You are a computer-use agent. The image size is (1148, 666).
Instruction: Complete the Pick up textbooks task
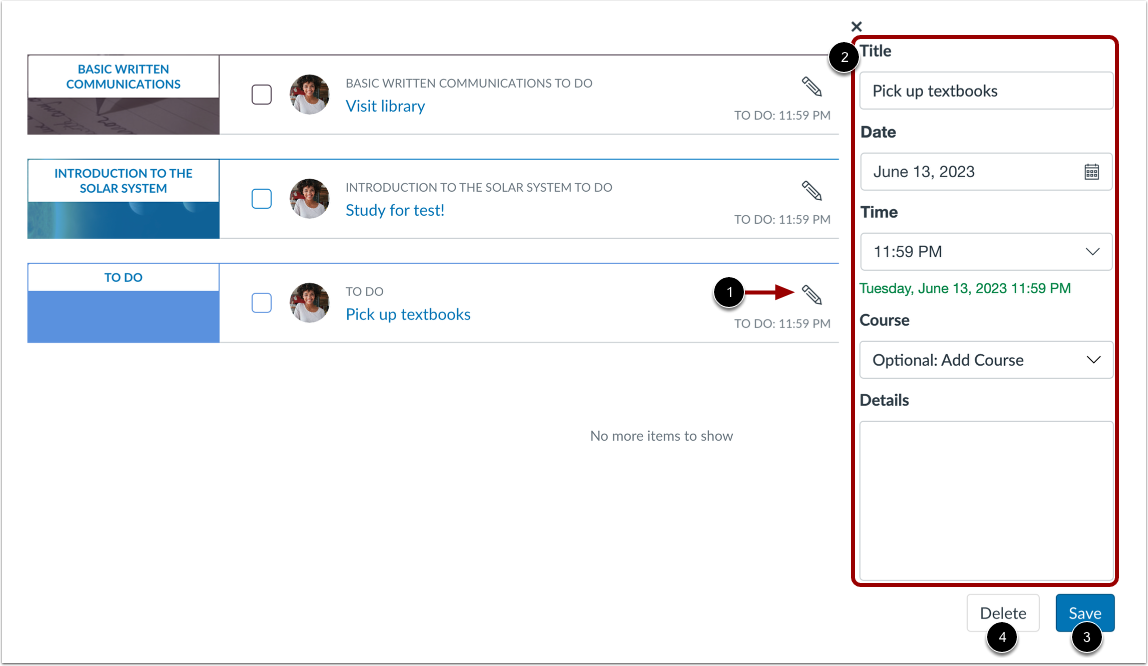point(261,303)
